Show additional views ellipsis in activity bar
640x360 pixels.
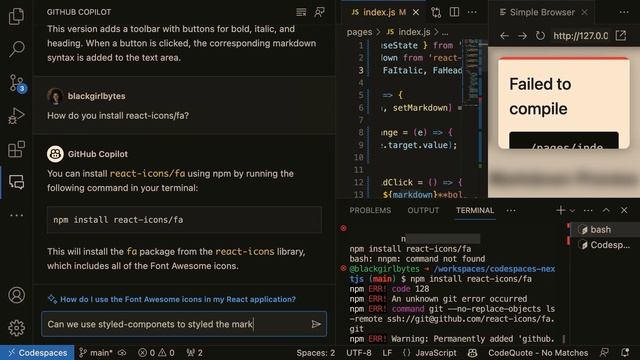16,215
